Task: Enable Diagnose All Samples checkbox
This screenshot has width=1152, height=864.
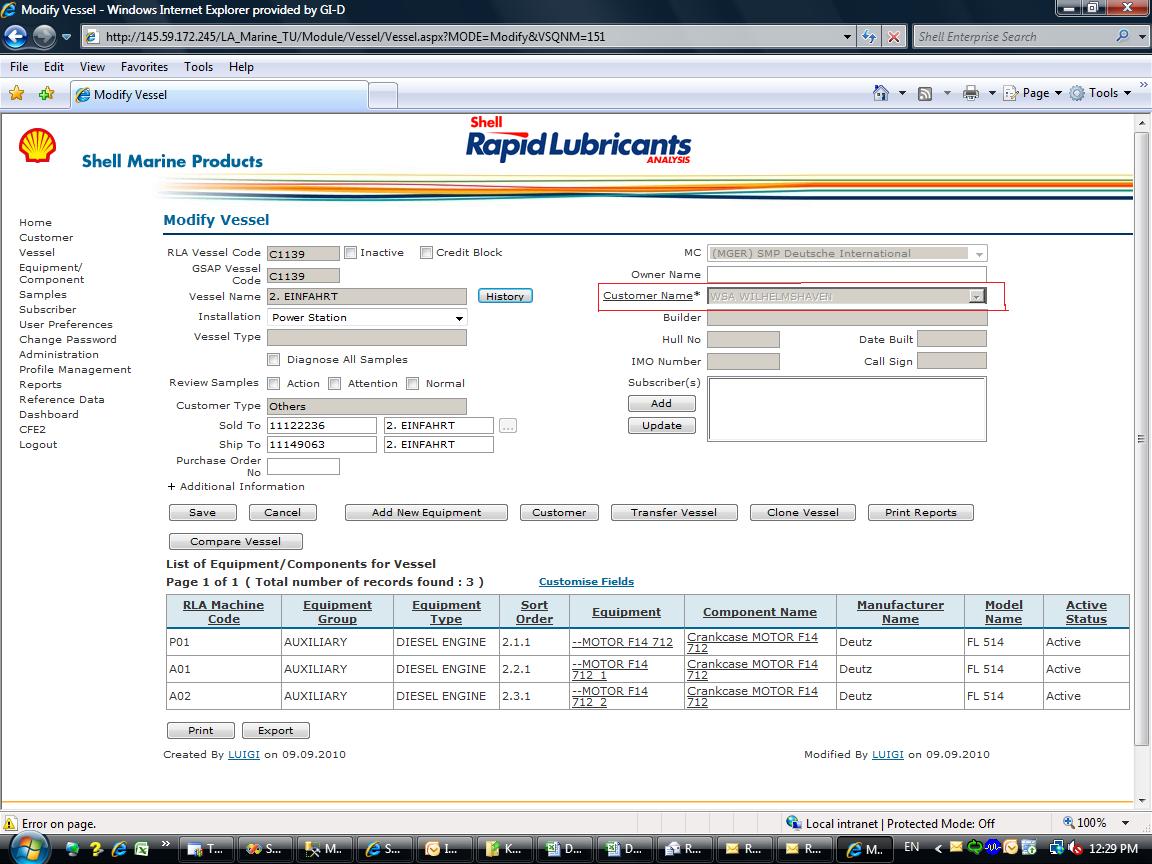Action: (273, 359)
